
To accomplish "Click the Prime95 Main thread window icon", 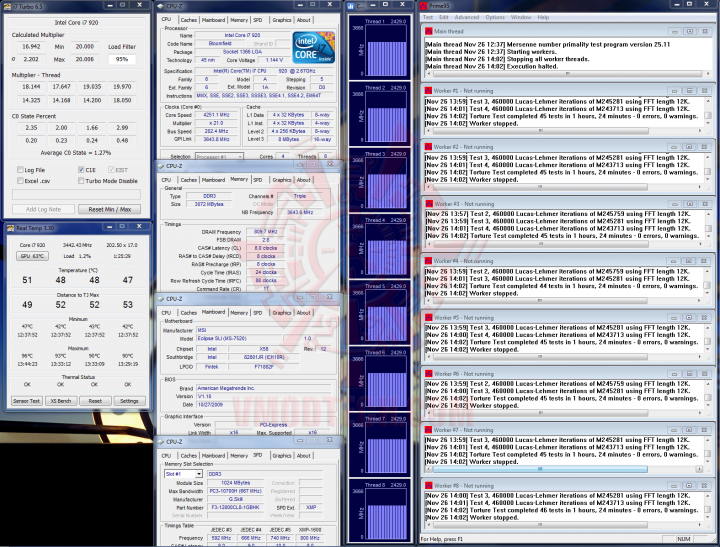I will click(428, 31).
